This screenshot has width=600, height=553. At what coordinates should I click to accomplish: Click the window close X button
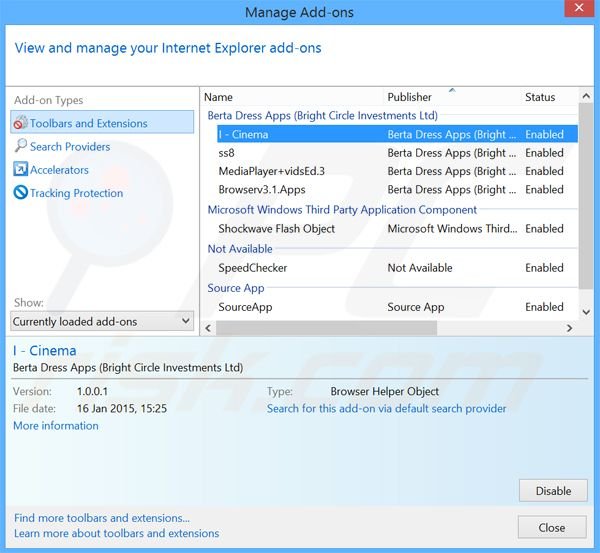click(x=579, y=8)
